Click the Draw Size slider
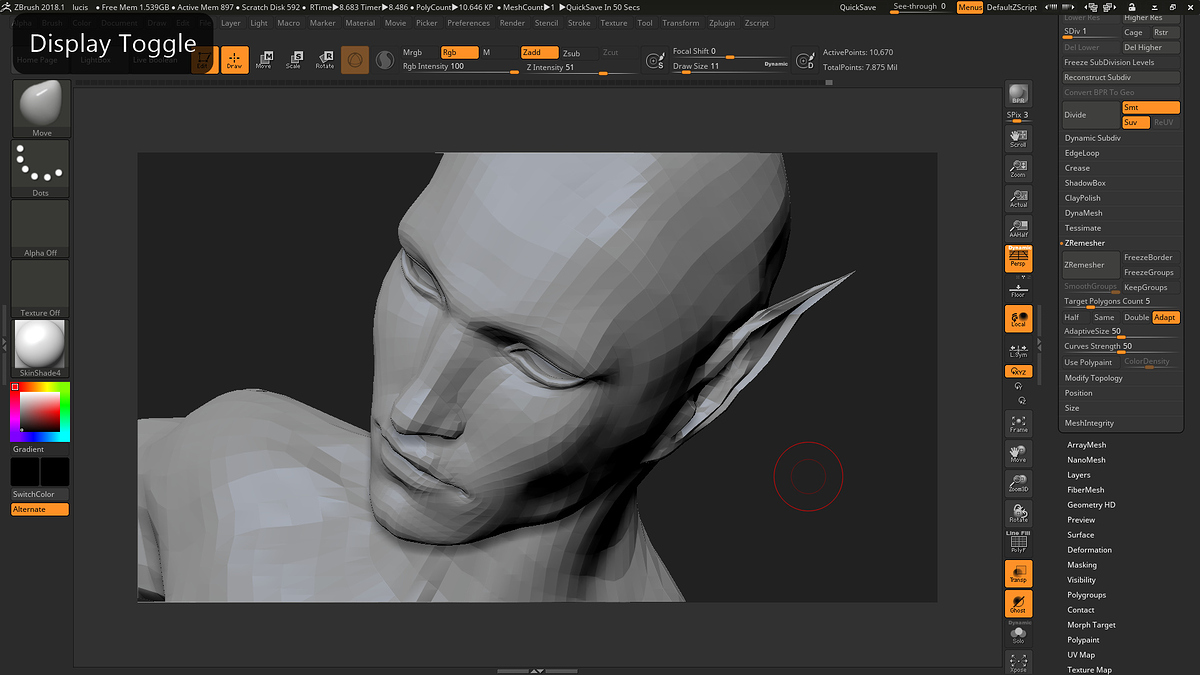Image resolution: width=1200 pixels, height=675 pixels. pyautogui.click(x=730, y=67)
